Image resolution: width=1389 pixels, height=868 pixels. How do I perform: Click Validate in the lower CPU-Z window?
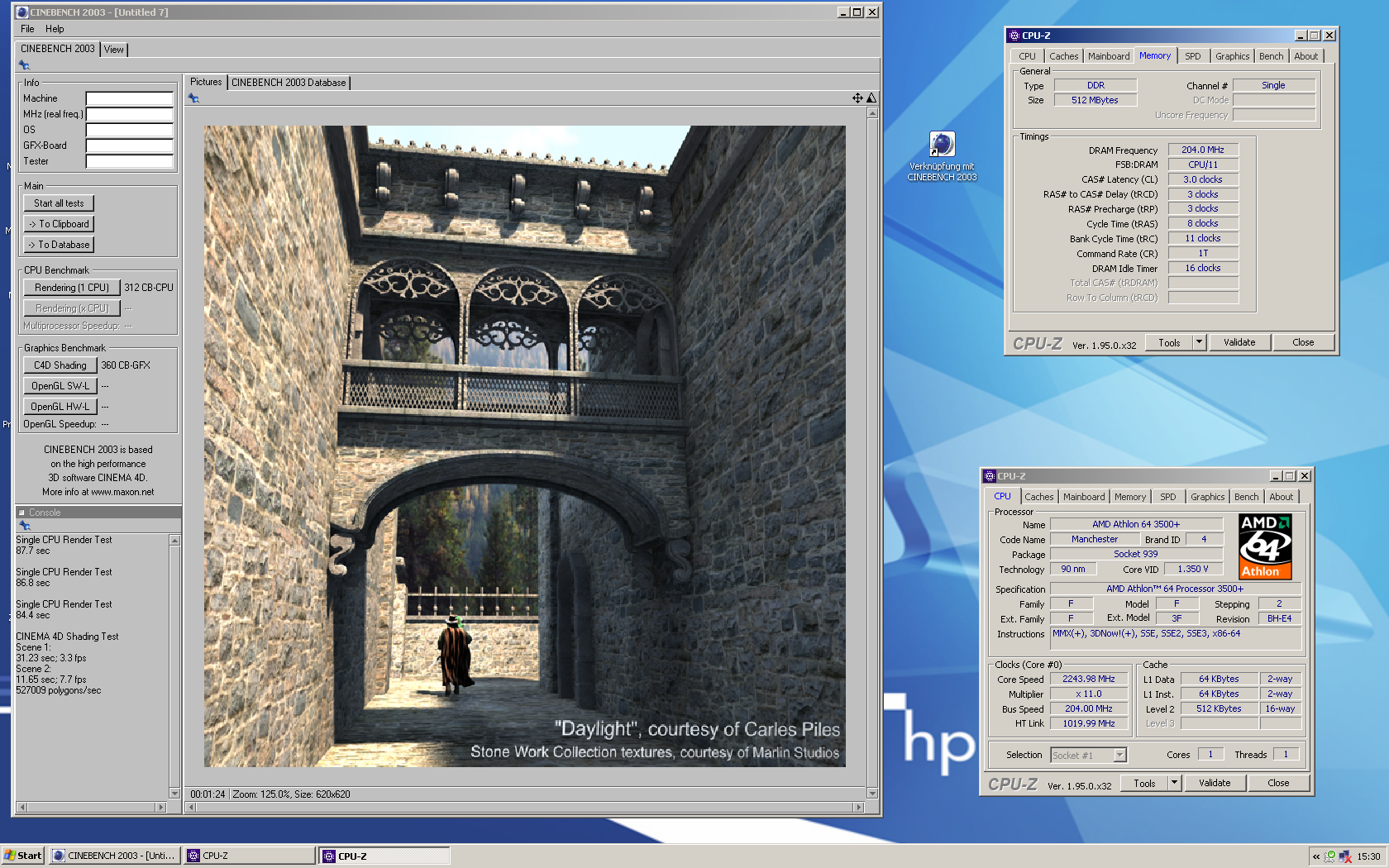1215,783
